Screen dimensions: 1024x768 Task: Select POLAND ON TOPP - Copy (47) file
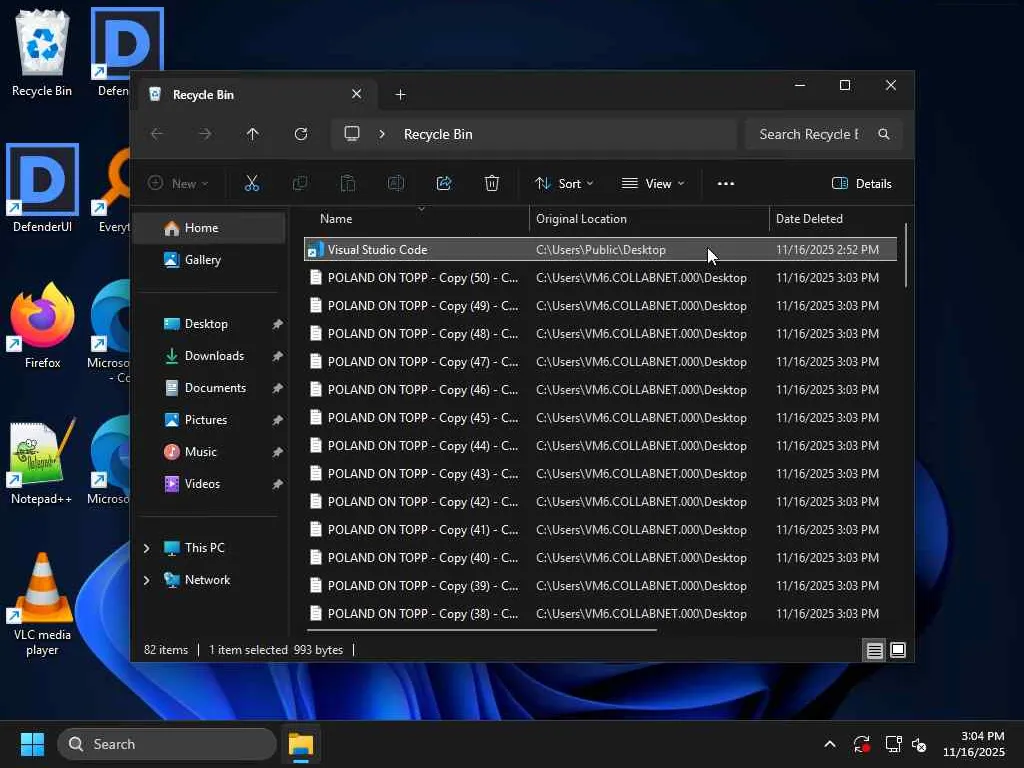point(600,362)
